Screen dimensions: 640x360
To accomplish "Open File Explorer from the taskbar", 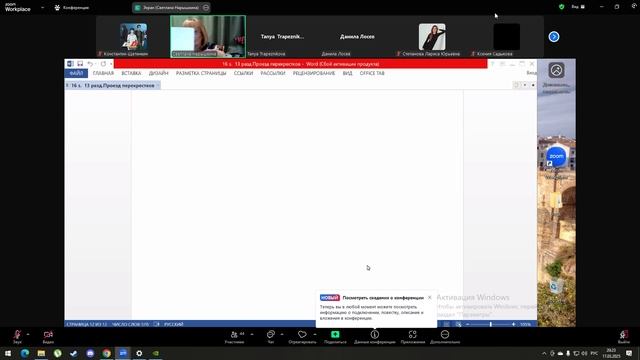I will (x=41, y=353).
